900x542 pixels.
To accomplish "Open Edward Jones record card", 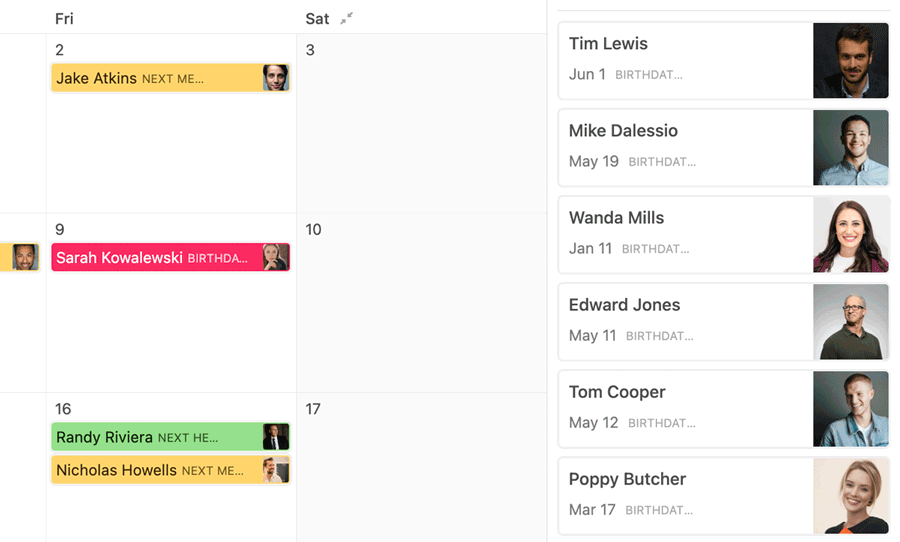I will click(685, 321).
